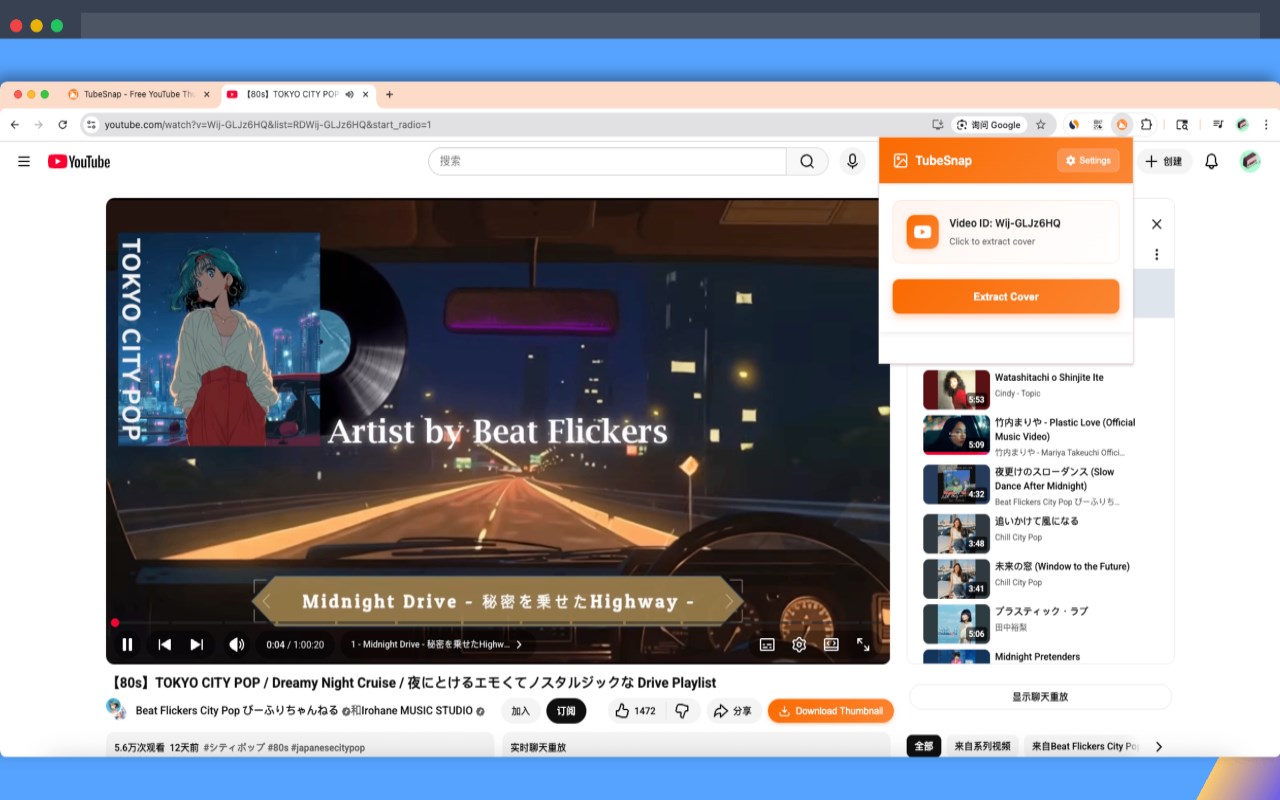Click the 创建 create button

(1164, 161)
